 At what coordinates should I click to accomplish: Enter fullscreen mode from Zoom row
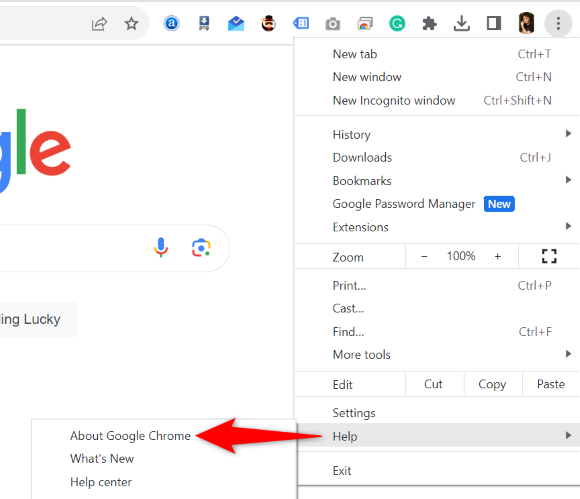point(549,256)
